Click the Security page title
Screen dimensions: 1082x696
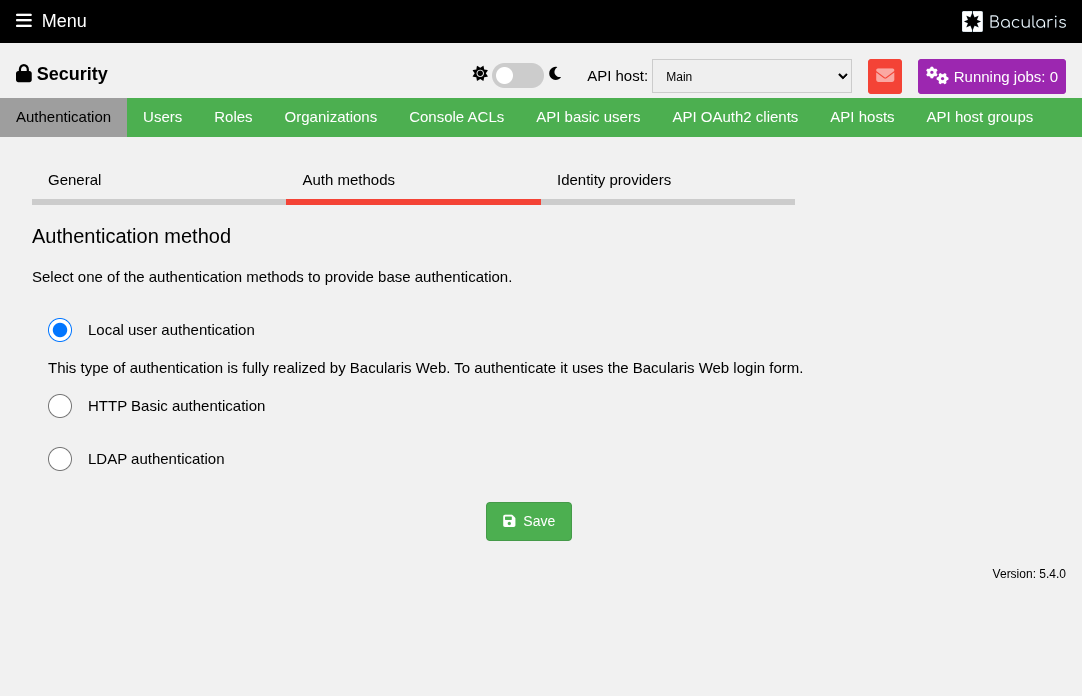[x=72, y=74]
